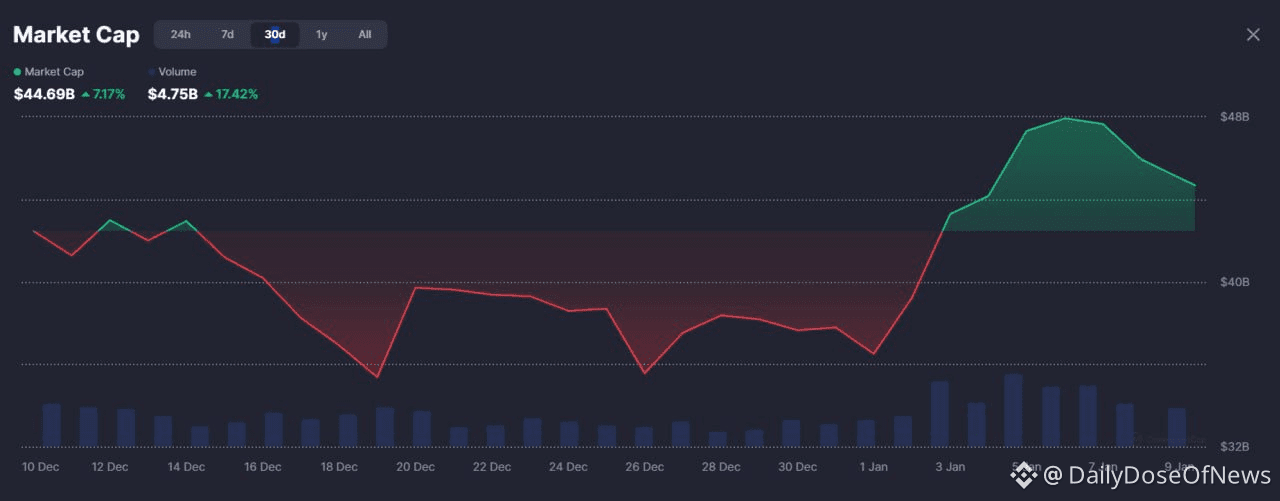Click the Market Cap heading
Image resolution: width=1280 pixels, height=501 pixels.
point(76,35)
